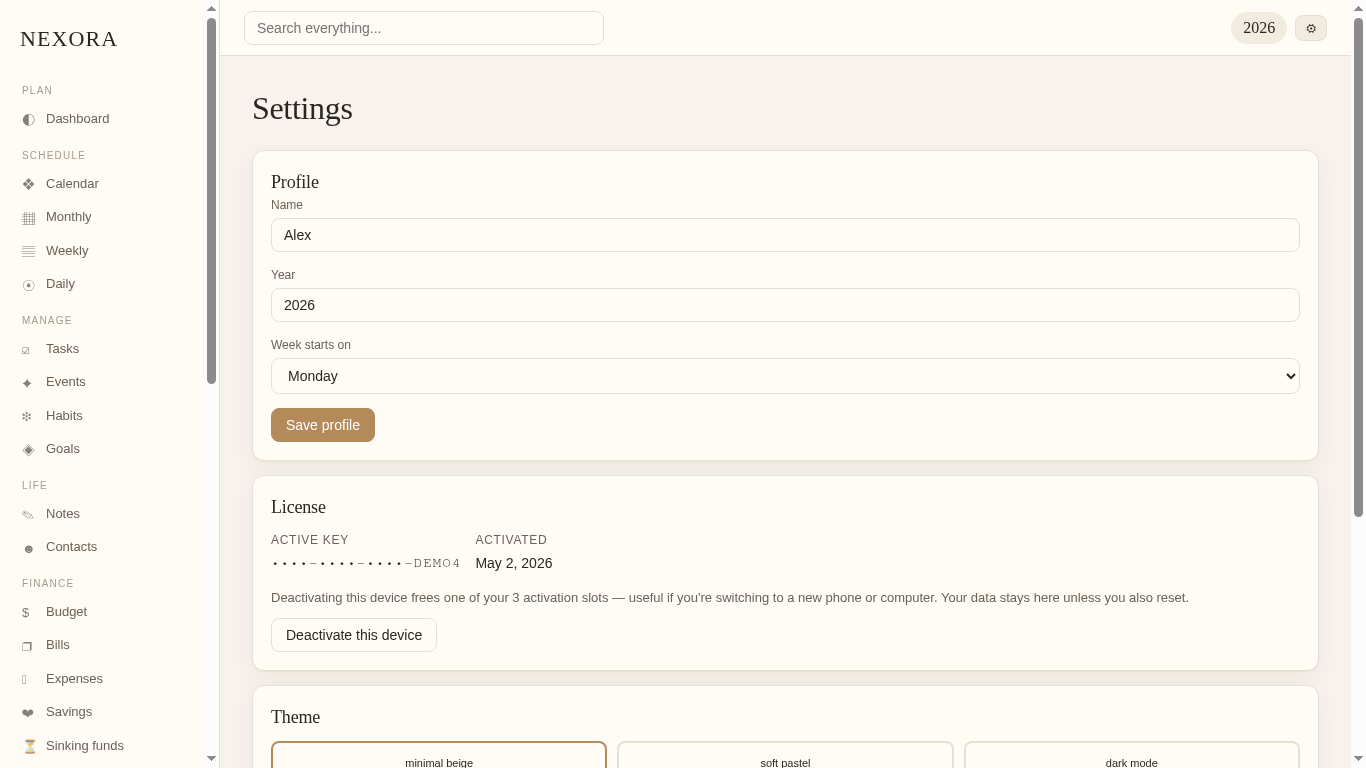This screenshot has width=1366, height=768.
Task: Navigate to Tasks
Action: point(102,349)
